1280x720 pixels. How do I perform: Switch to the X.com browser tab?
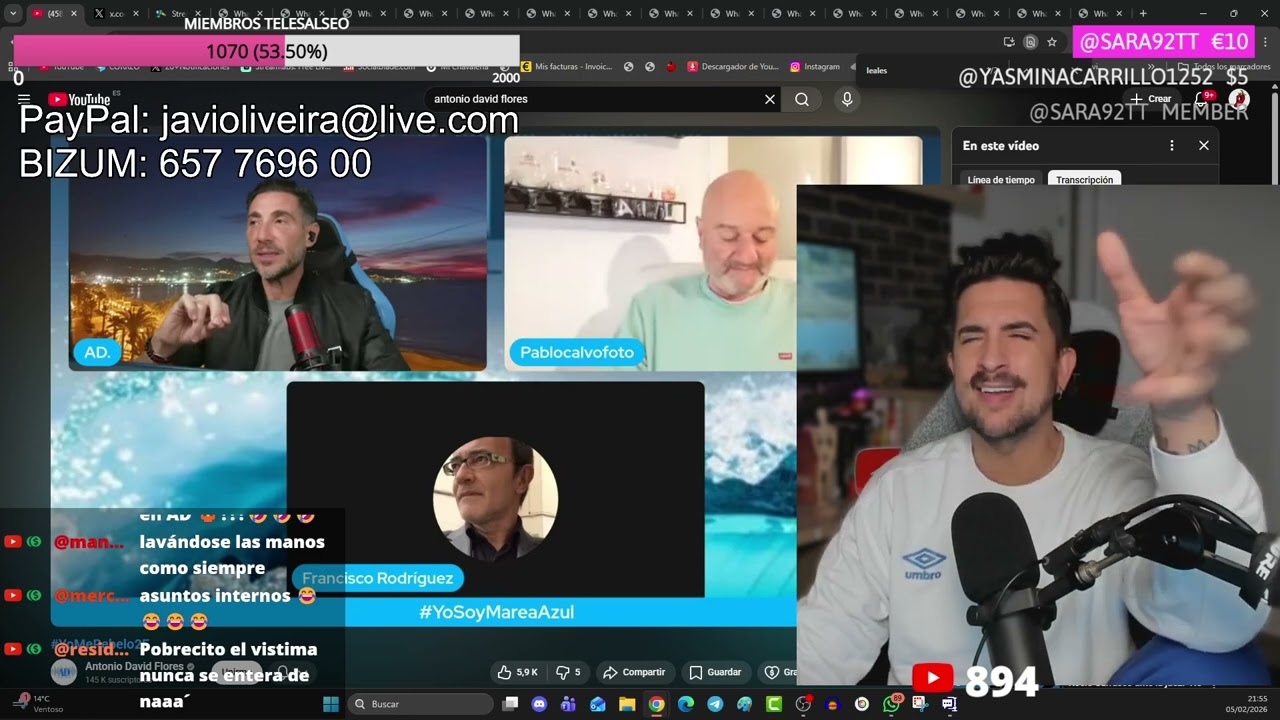[x=117, y=13]
